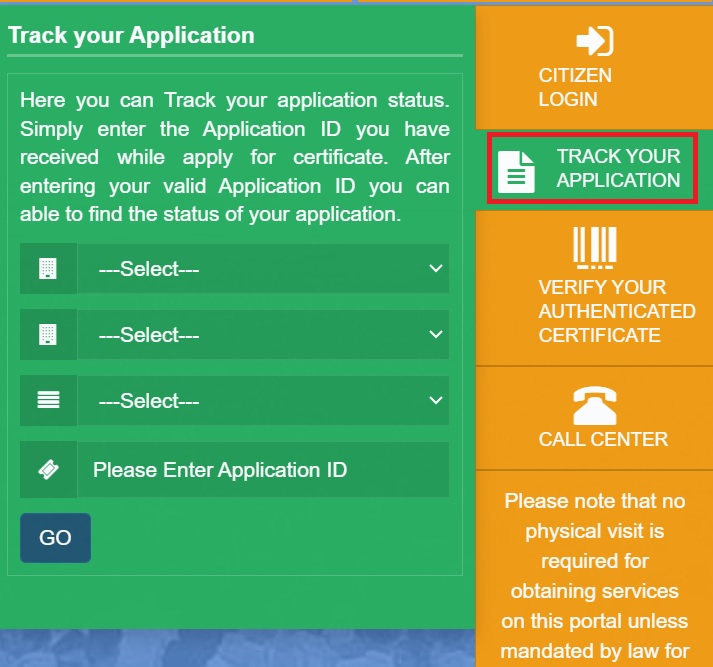This screenshot has height=667, width=713.
Task: Expand first dropdown using its chevron arrow
Action: (x=436, y=268)
